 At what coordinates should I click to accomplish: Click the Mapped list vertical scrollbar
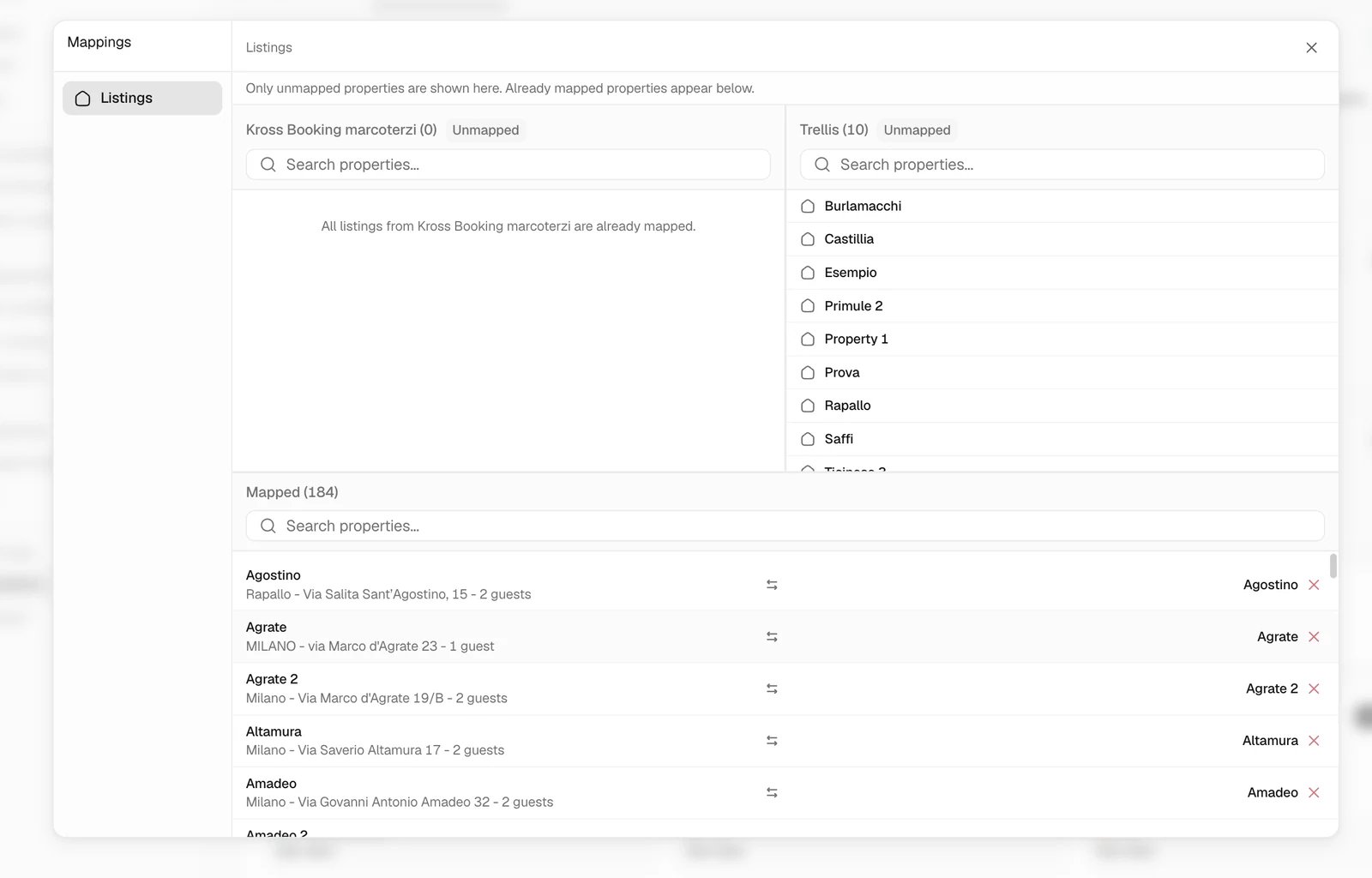coord(1333,566)
